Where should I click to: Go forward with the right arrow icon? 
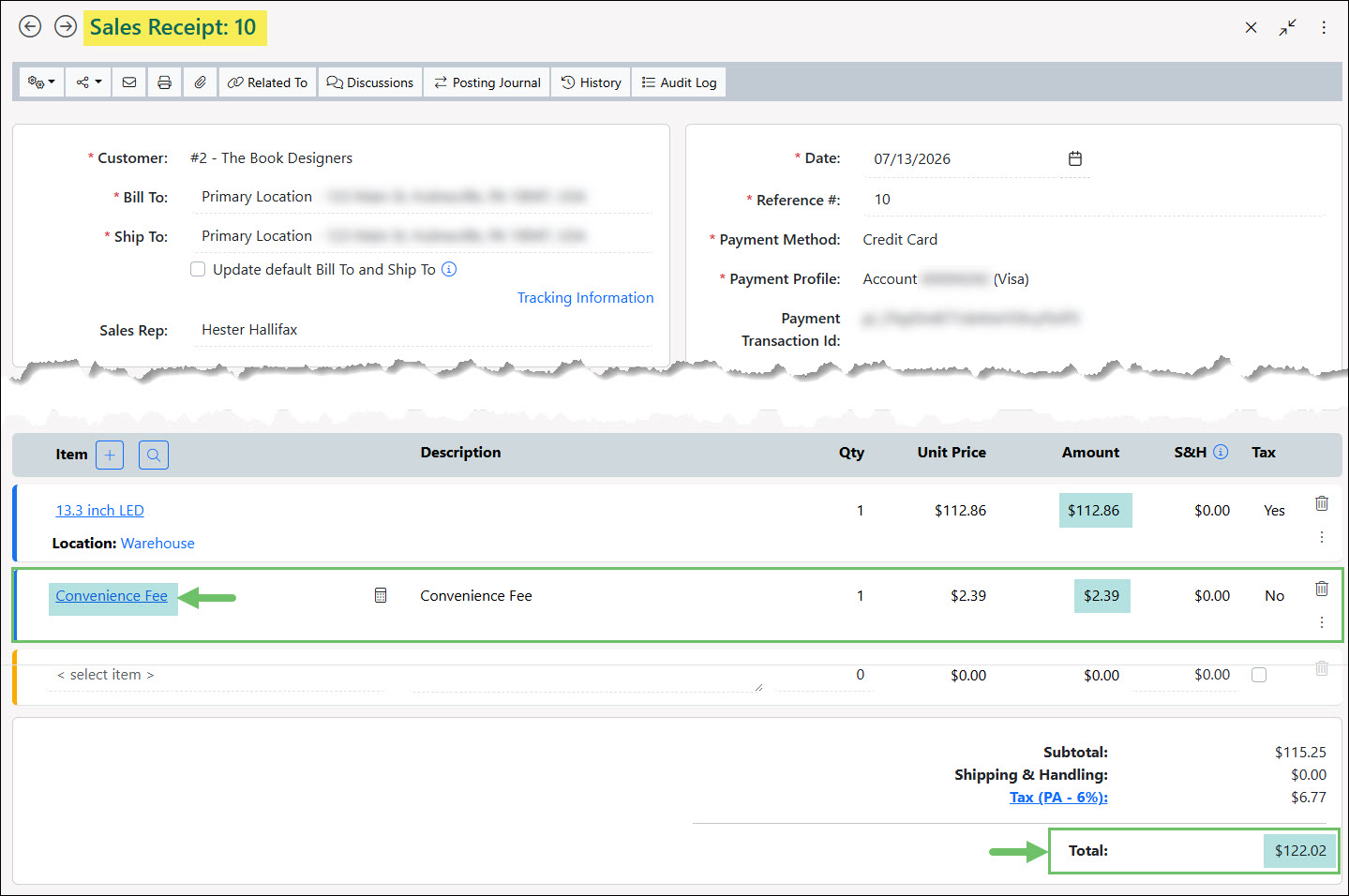point(66,26)
